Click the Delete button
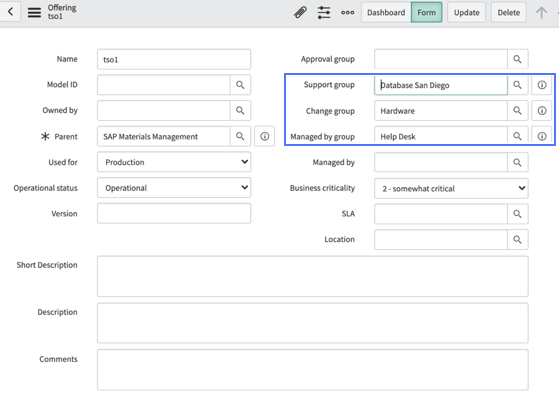The width and height of the screenshot is (560, 397). coord(509,12)
